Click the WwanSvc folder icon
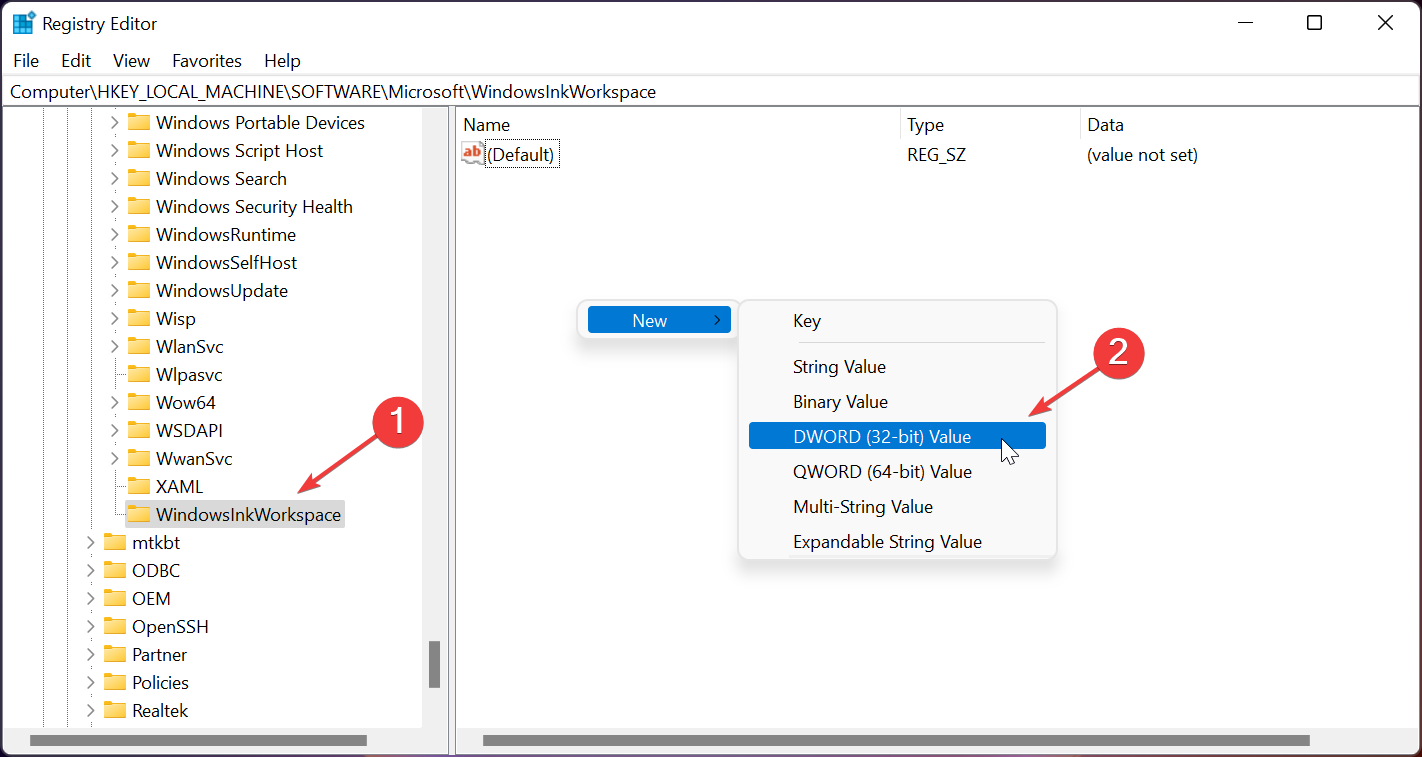Viewport: 1422px width, 757px height. click(x=139, y=458)
